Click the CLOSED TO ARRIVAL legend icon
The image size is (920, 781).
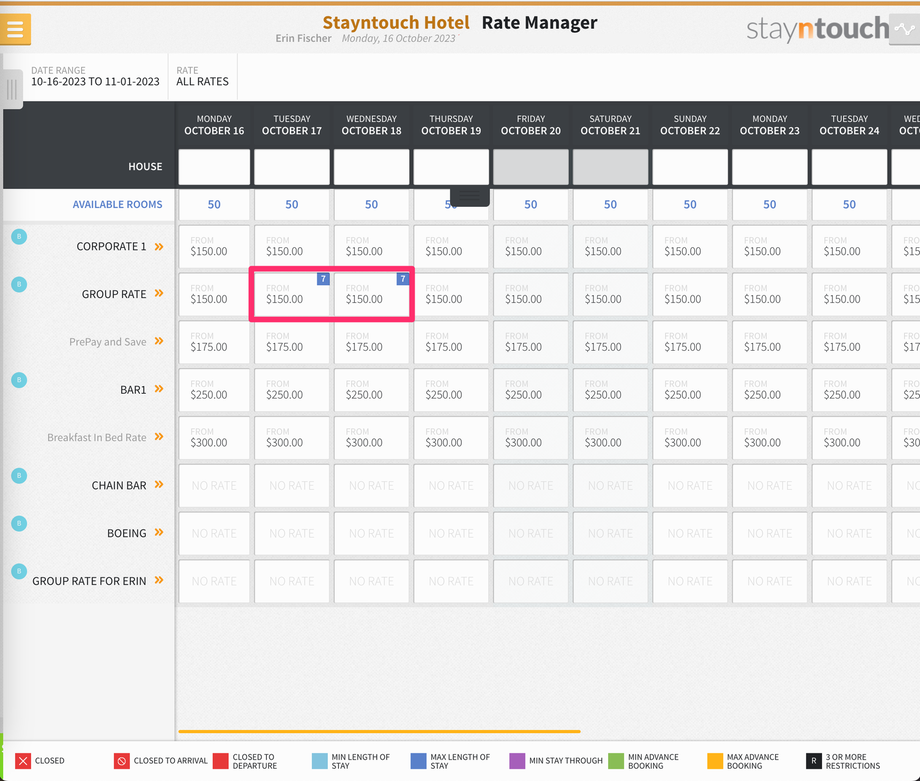coord(121,761)
